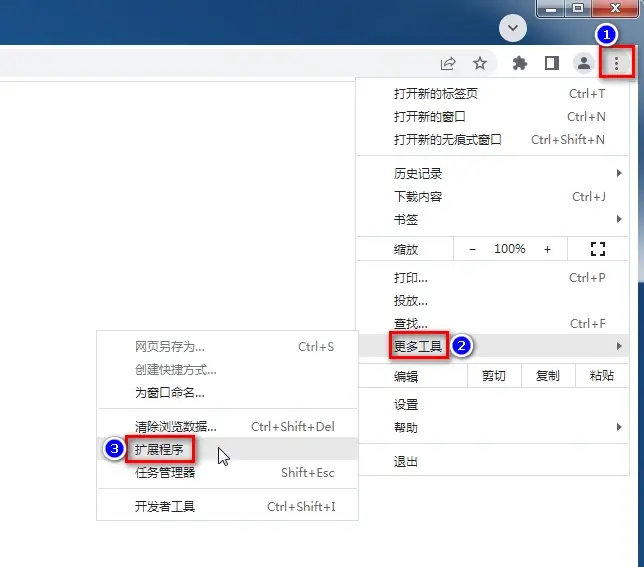Increase zoom with the plus button
Image resolution: width=644 pixels, height=567 pixels.
point(547,249)
